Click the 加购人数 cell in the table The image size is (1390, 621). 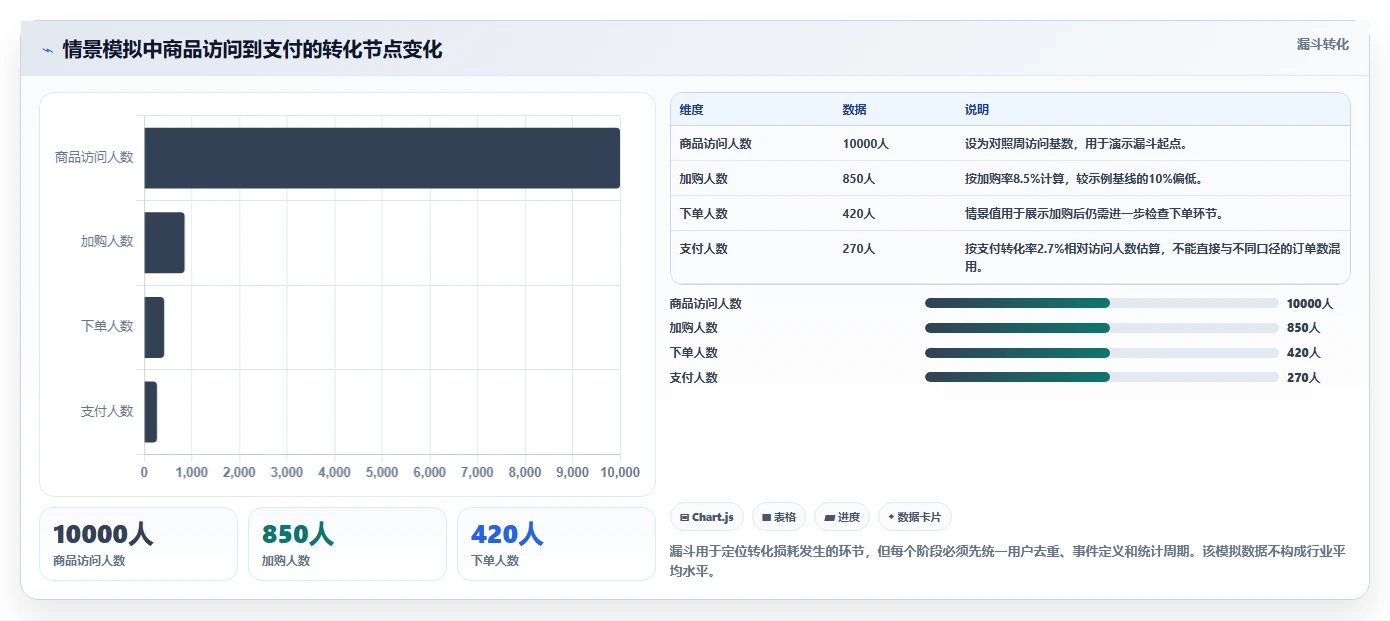704,179
